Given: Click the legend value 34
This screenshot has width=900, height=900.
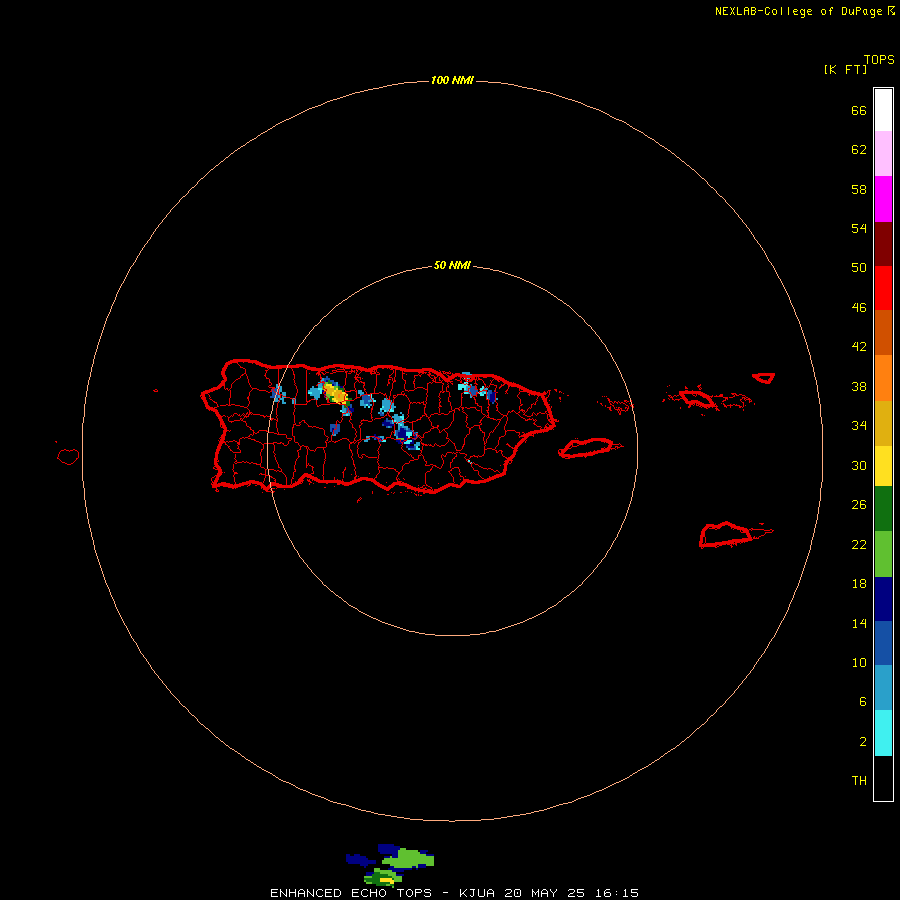Looking at the screenshot, I should (x=859, y=425).
